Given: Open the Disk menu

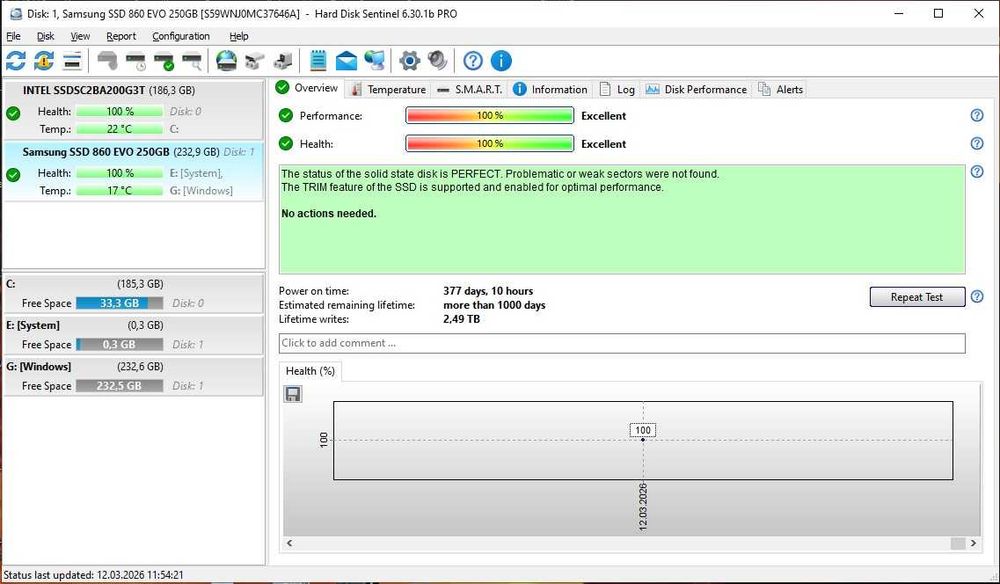Looking at the screenshot, I should (x=45, y=36).
